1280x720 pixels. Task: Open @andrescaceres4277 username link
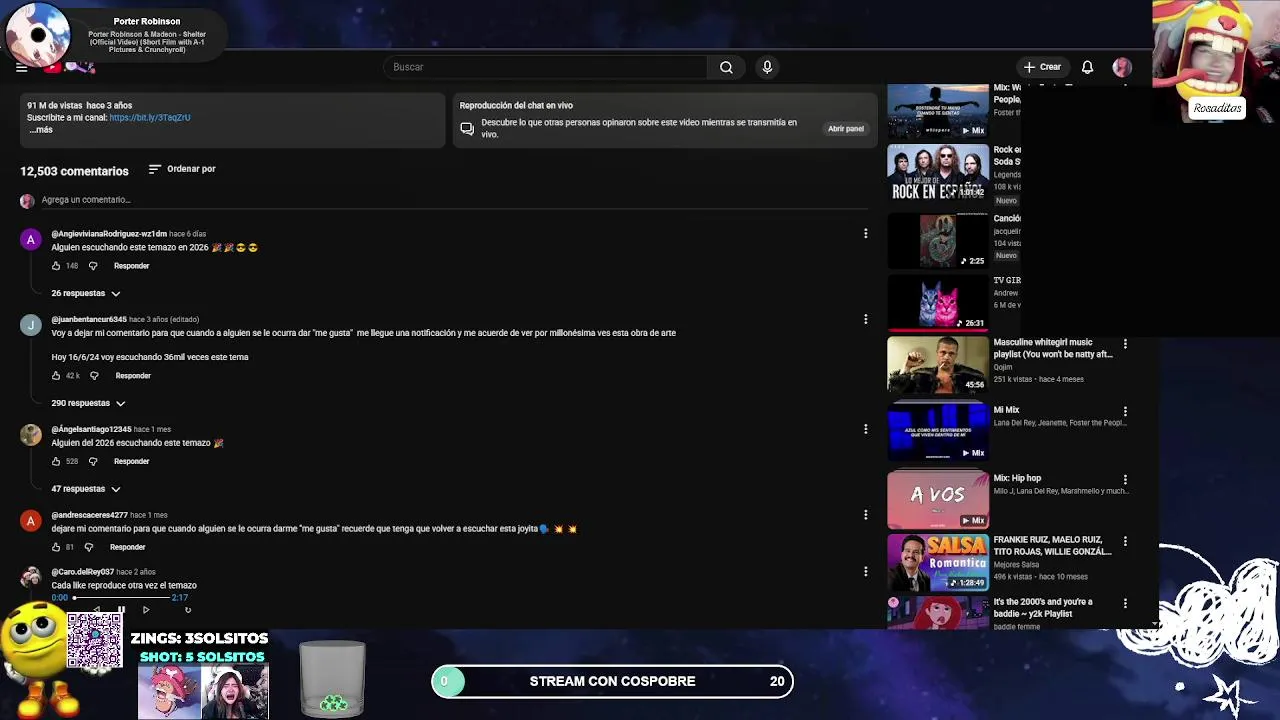pos(89,515)
